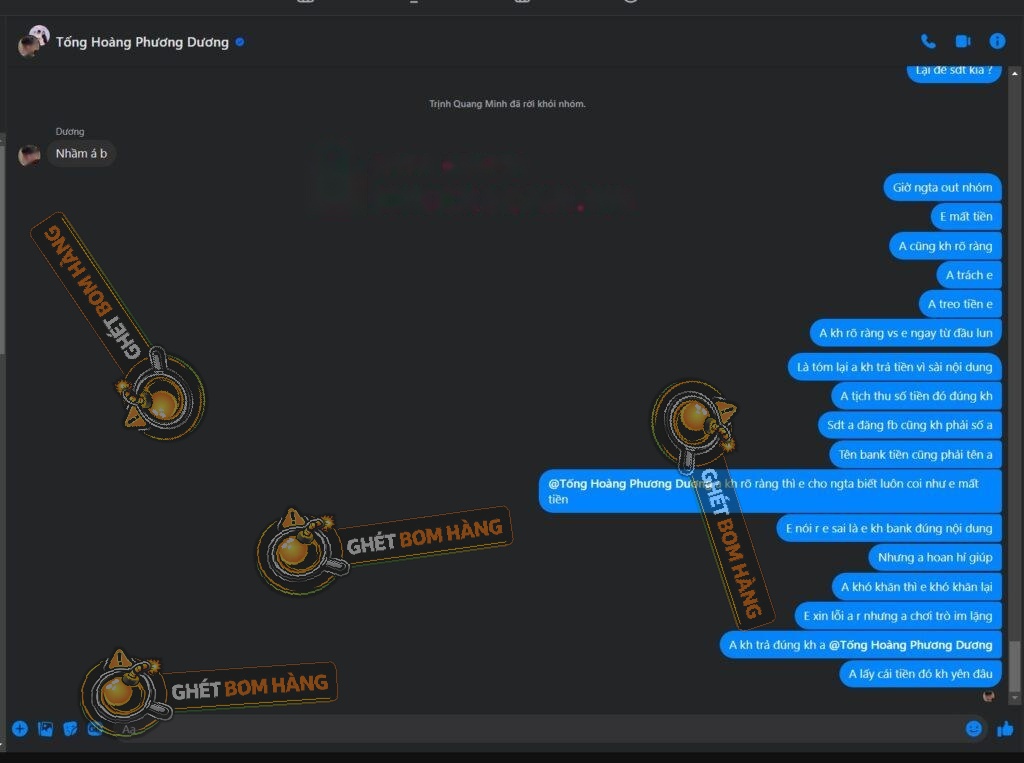Open the Tống Hoàng Phương Dương chat title

[x=142, y=42]
